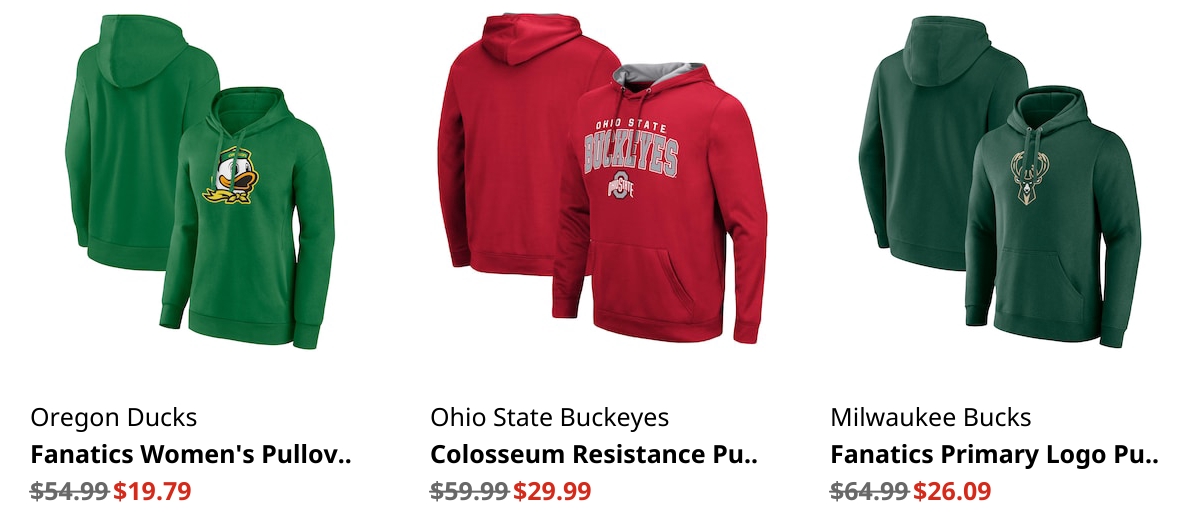This screenshot has width=1200, height=530.
Task: Click the crossed-out $54.99 price
Action: tap(69, 492)
